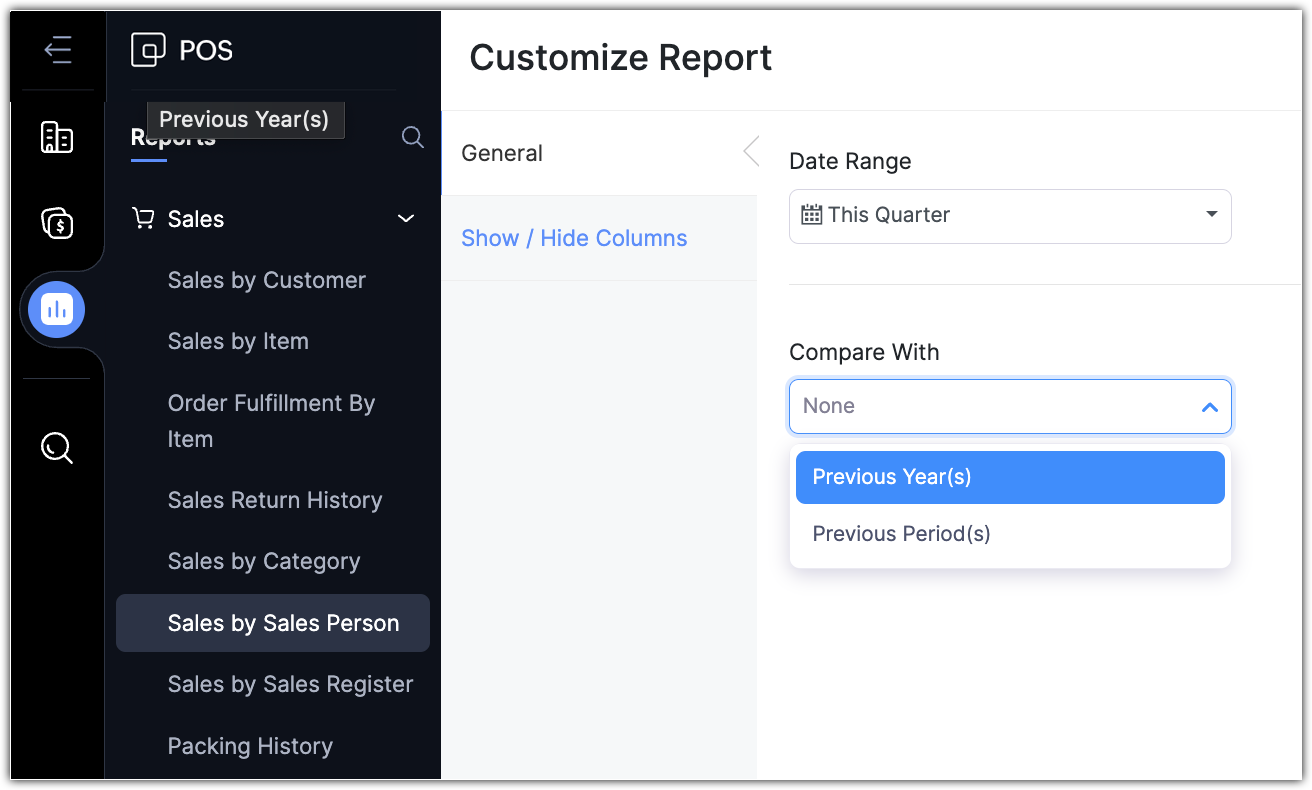Click the magnifier search icon in the left rail
The width and height of the screenshot is (1312, 790).
(57, 448)
